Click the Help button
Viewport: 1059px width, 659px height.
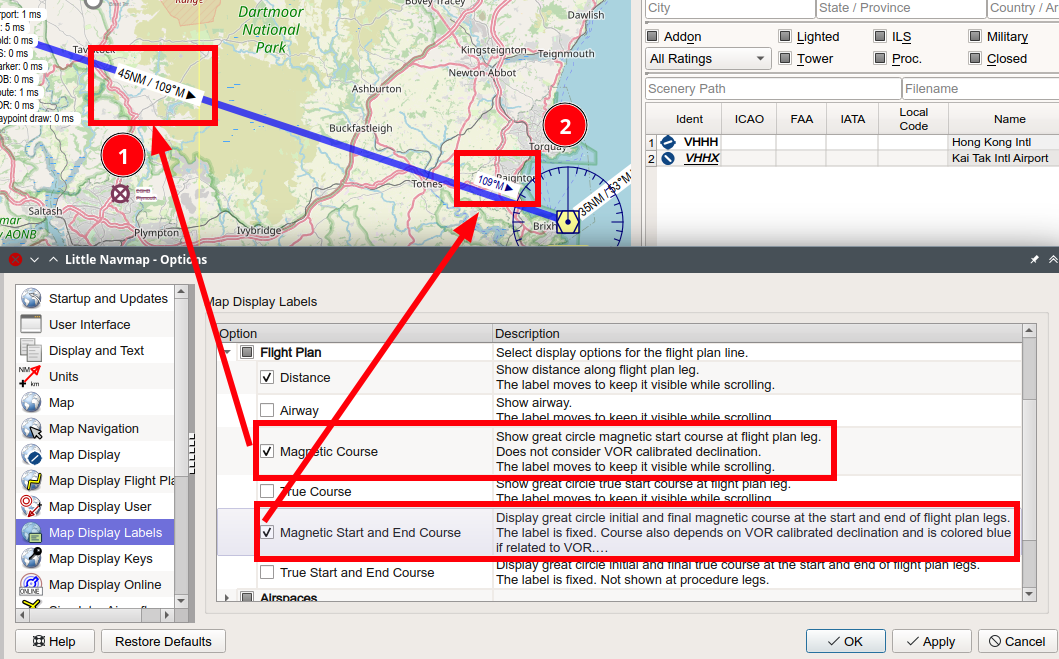(x=54, y=641)
